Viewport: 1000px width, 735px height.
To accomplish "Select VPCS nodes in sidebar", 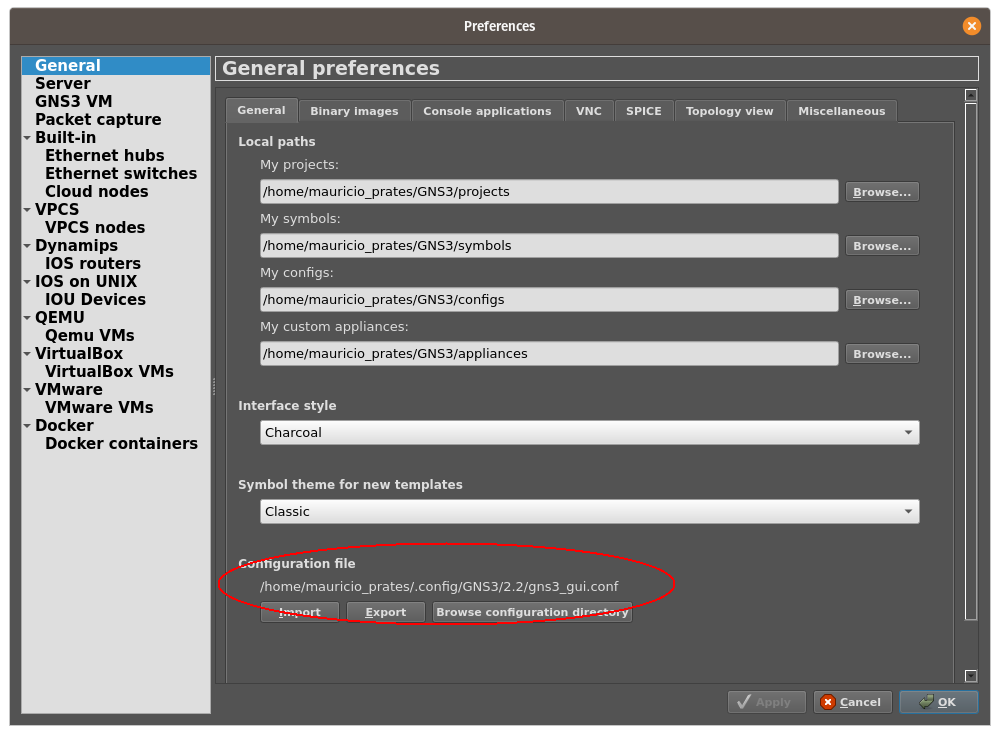I will (94, 227).
